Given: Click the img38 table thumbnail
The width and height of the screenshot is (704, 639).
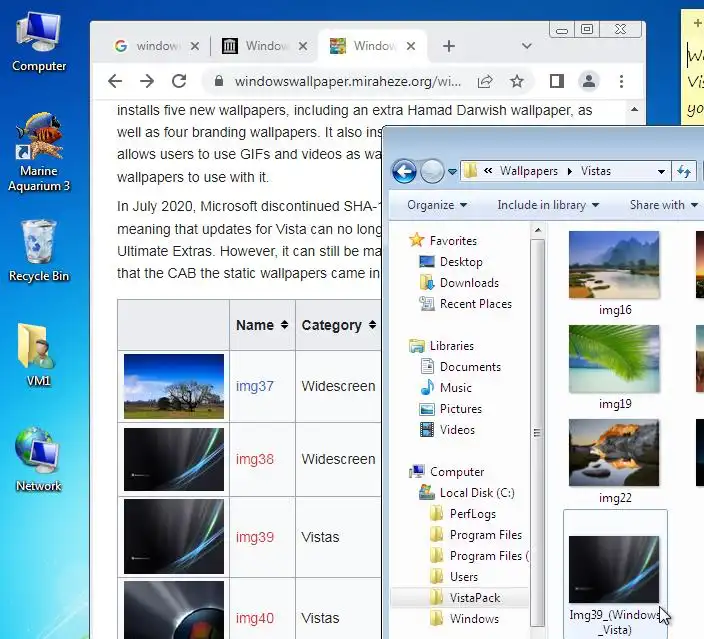Looking at the screenshot, I should pyautogui.click(x=174, y=459).
